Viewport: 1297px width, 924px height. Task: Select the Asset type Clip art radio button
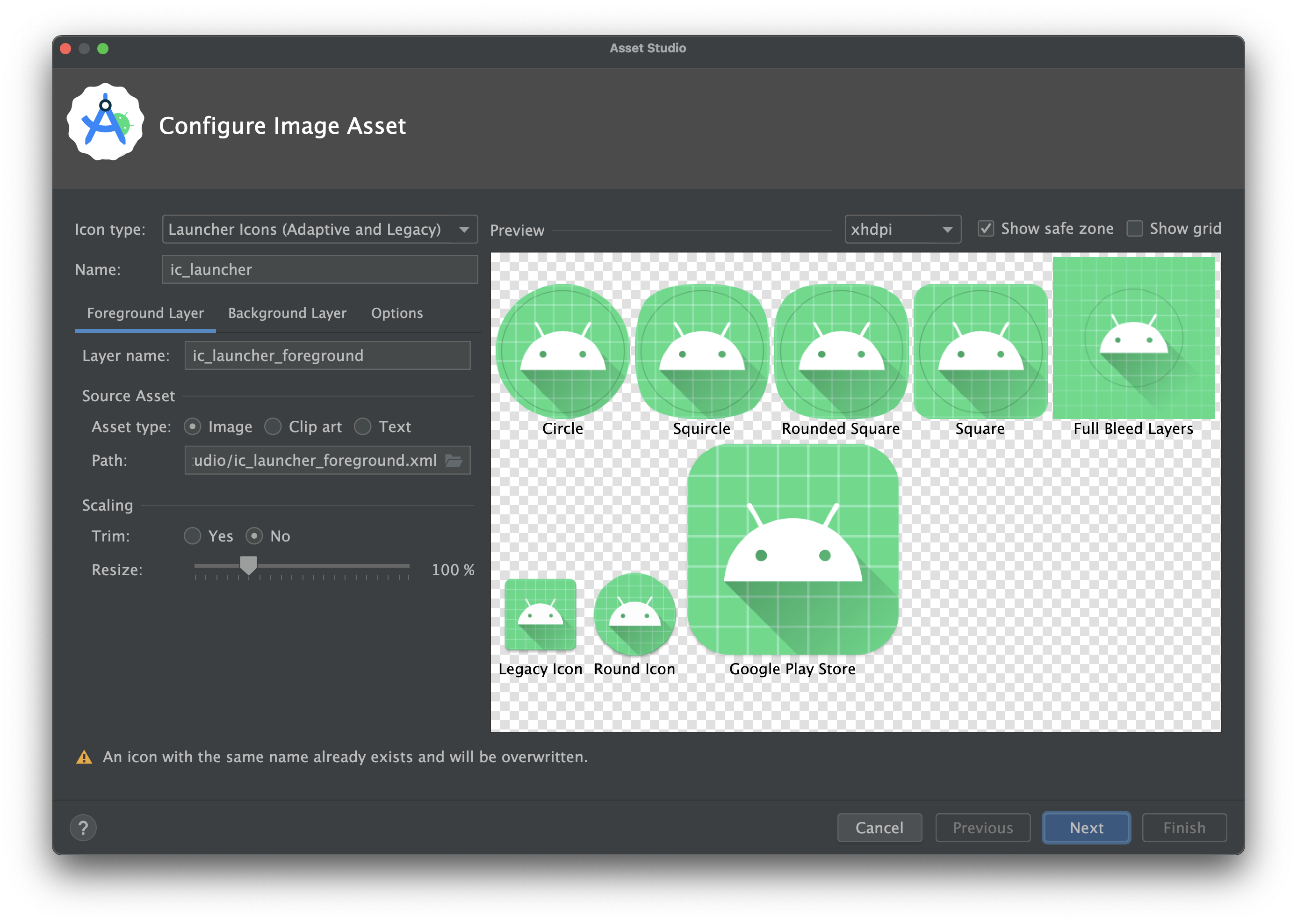(x=275, y=427)
